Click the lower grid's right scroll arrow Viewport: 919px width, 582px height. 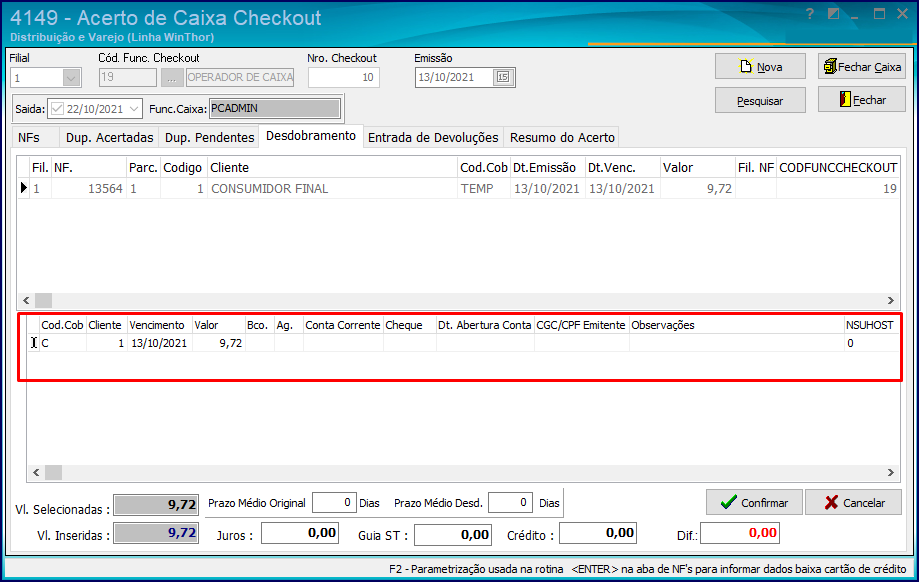(891, 472)
